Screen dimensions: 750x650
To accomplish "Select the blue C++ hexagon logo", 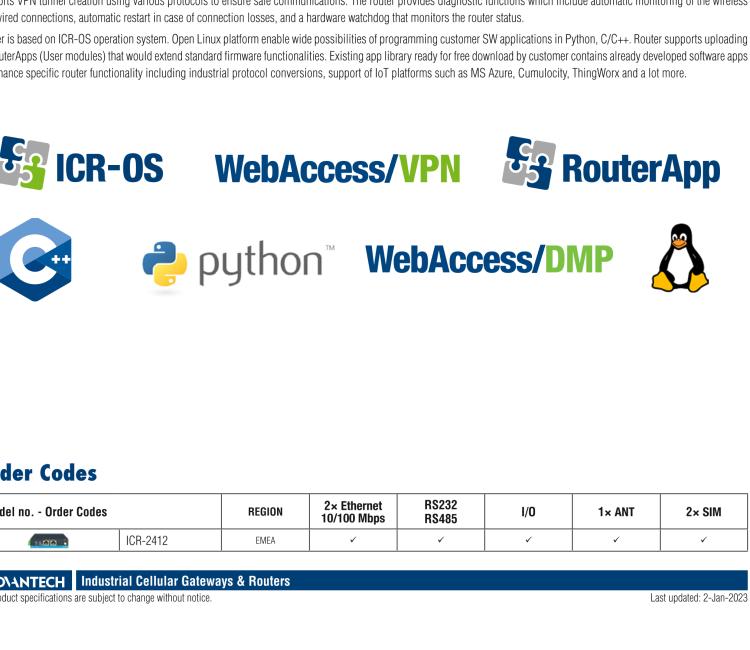I will (36, 259).
